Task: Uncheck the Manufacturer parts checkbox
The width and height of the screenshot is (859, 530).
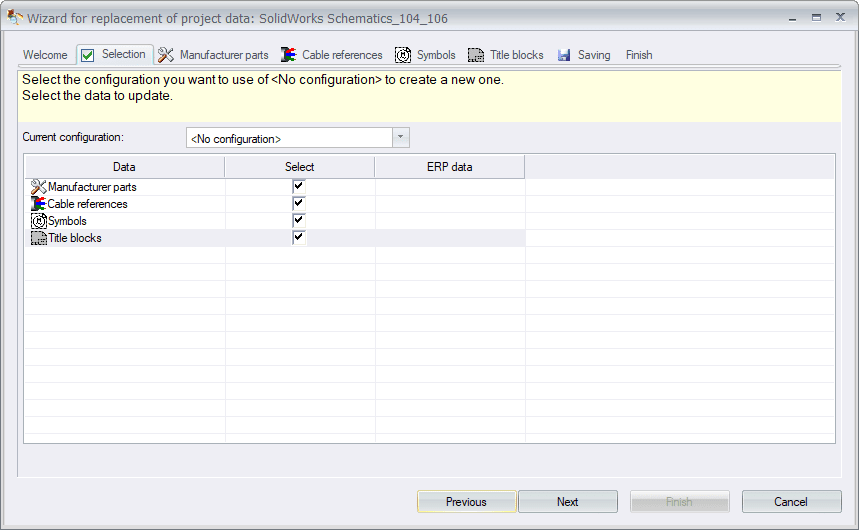Action: point(299,186)
